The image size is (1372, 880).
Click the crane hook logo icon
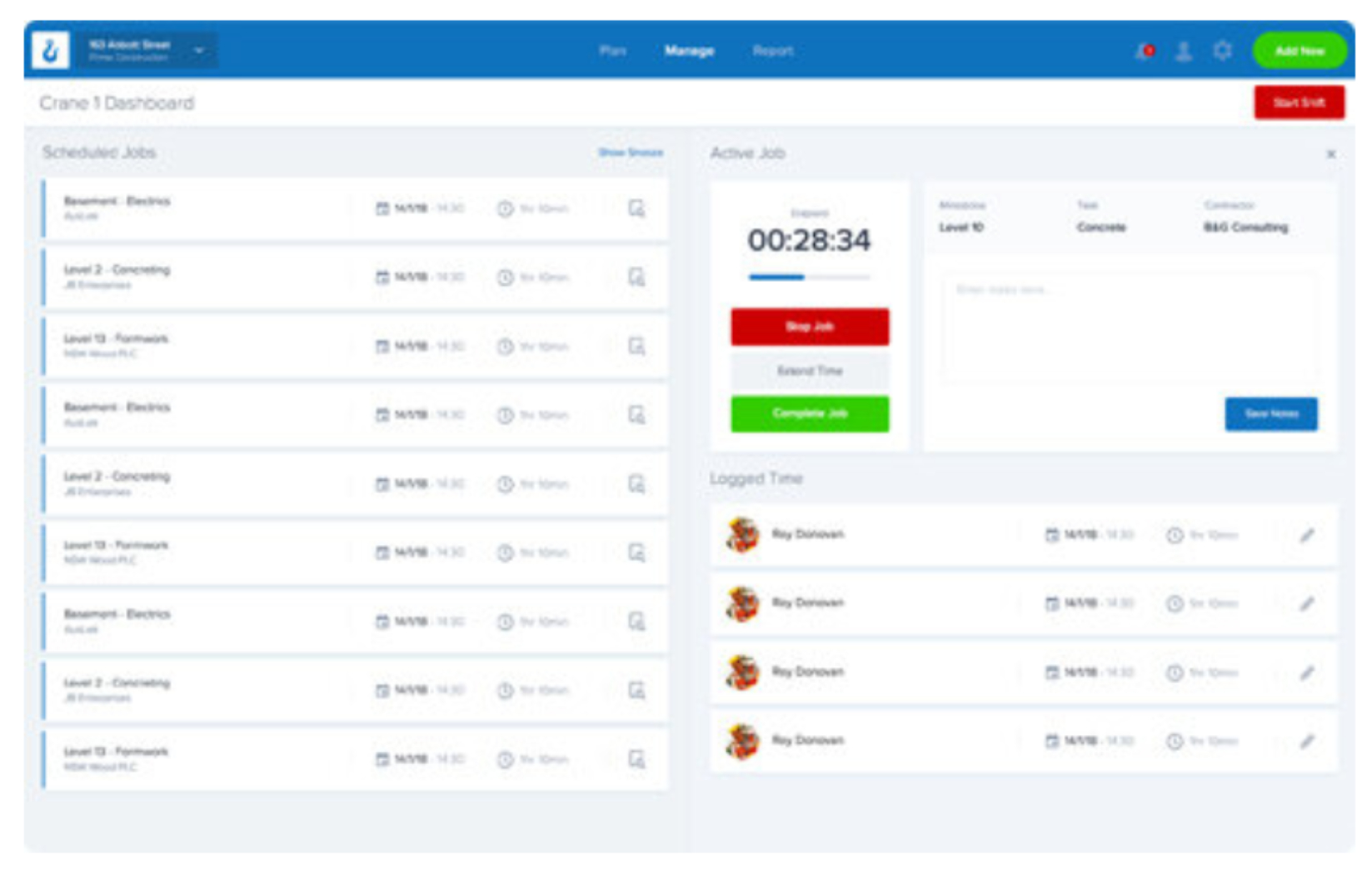click(50, 51)
